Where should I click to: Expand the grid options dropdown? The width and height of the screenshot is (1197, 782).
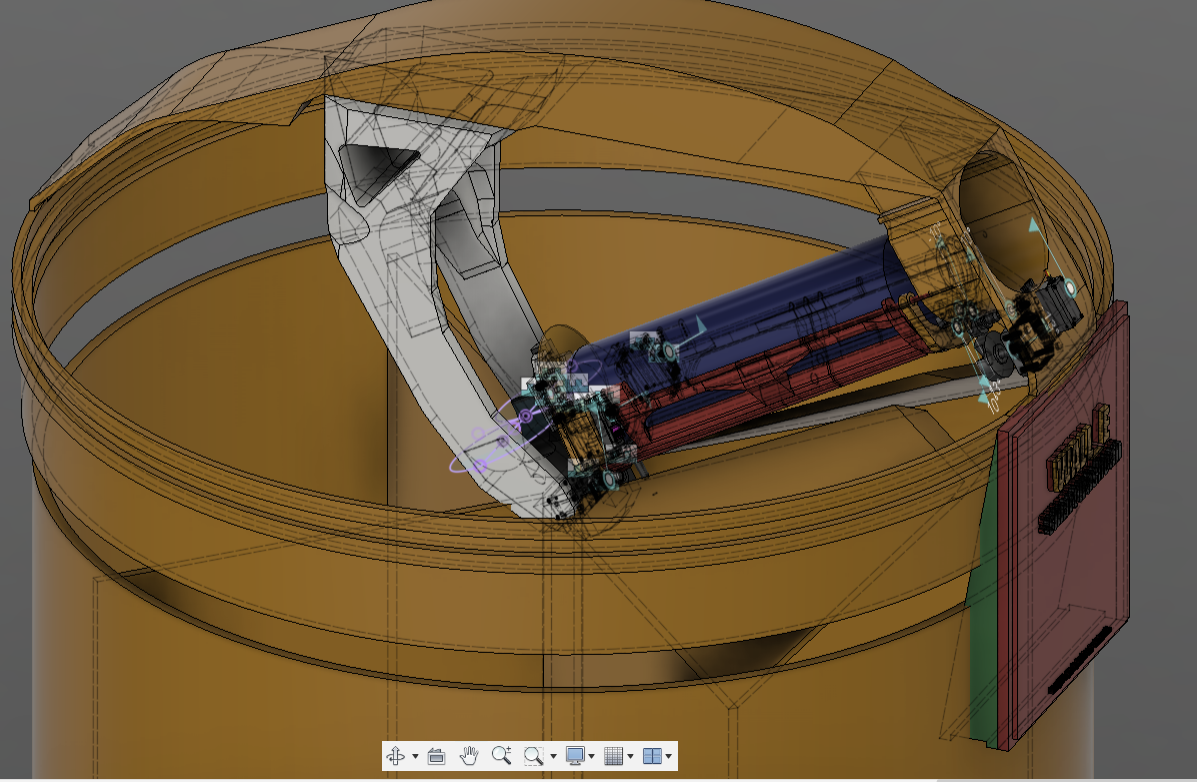point(630,756)
